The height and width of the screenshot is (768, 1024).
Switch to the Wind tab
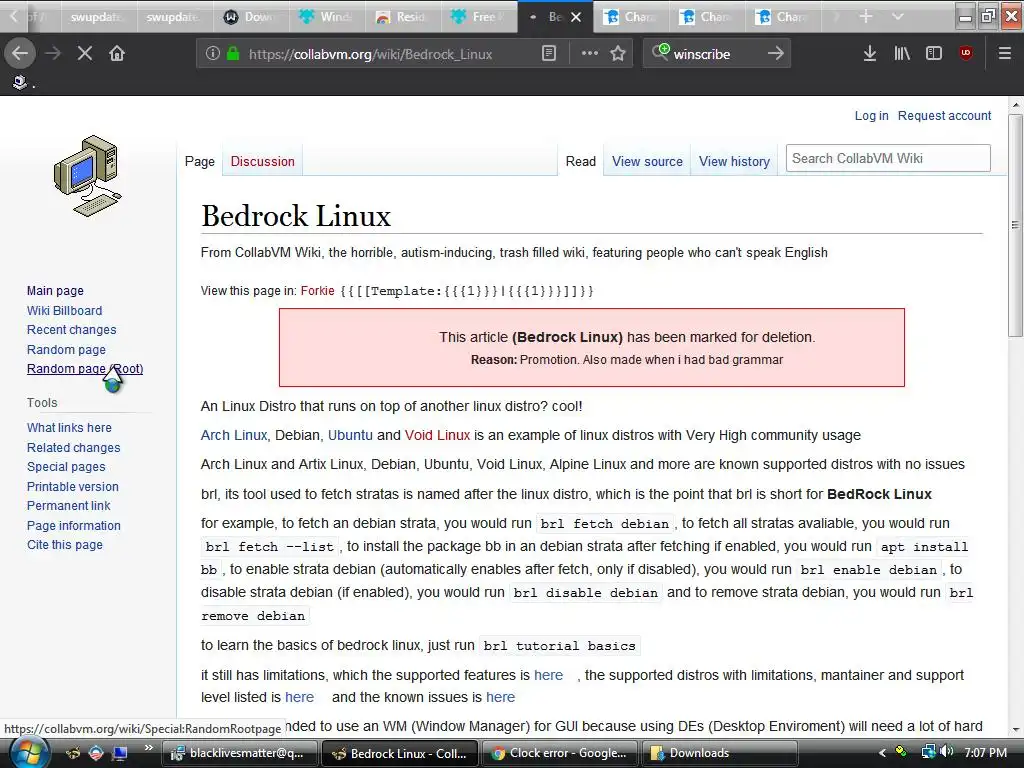(x=326, y=17)
